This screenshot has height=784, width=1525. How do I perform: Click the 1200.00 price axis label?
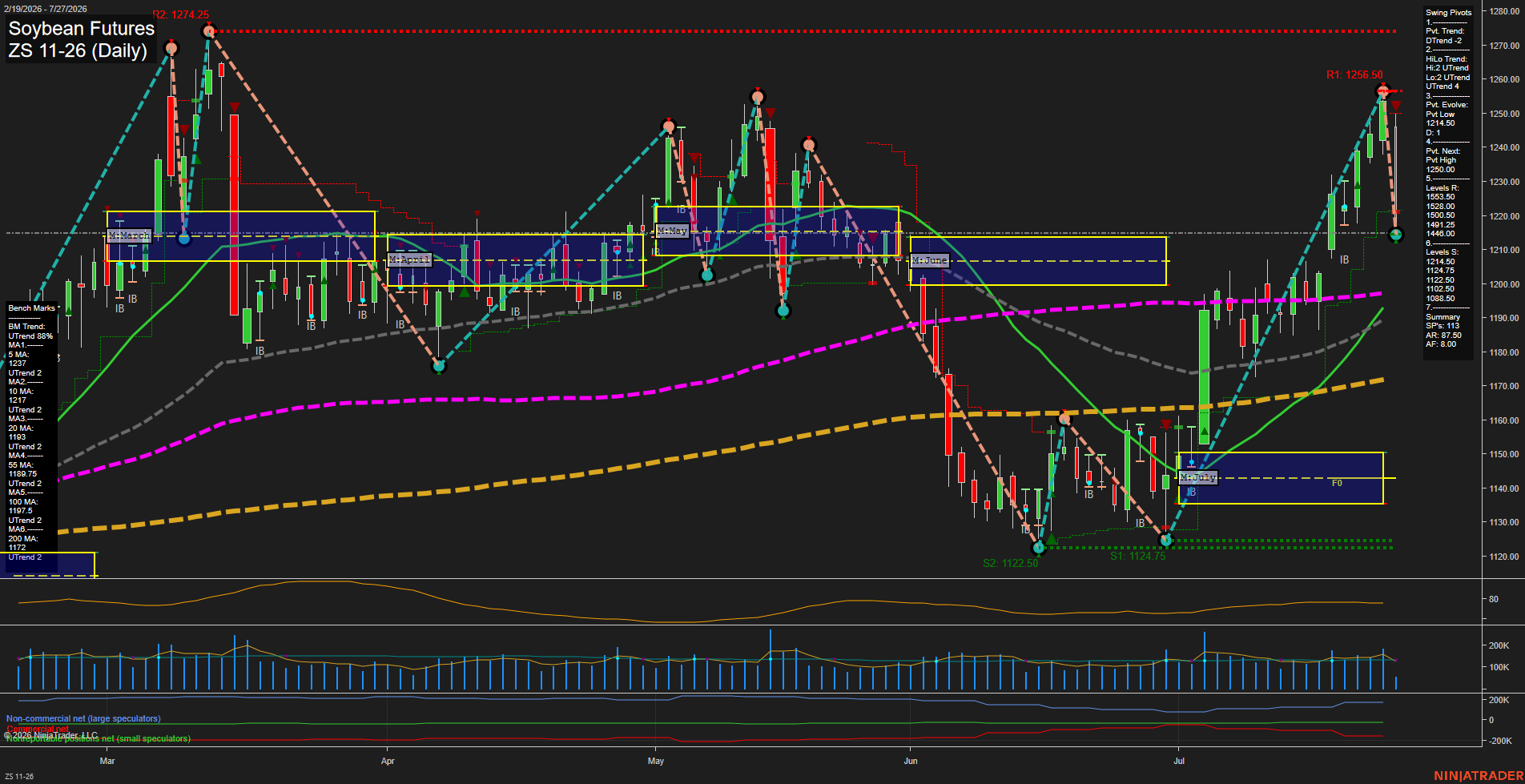tap(1504, 284)
